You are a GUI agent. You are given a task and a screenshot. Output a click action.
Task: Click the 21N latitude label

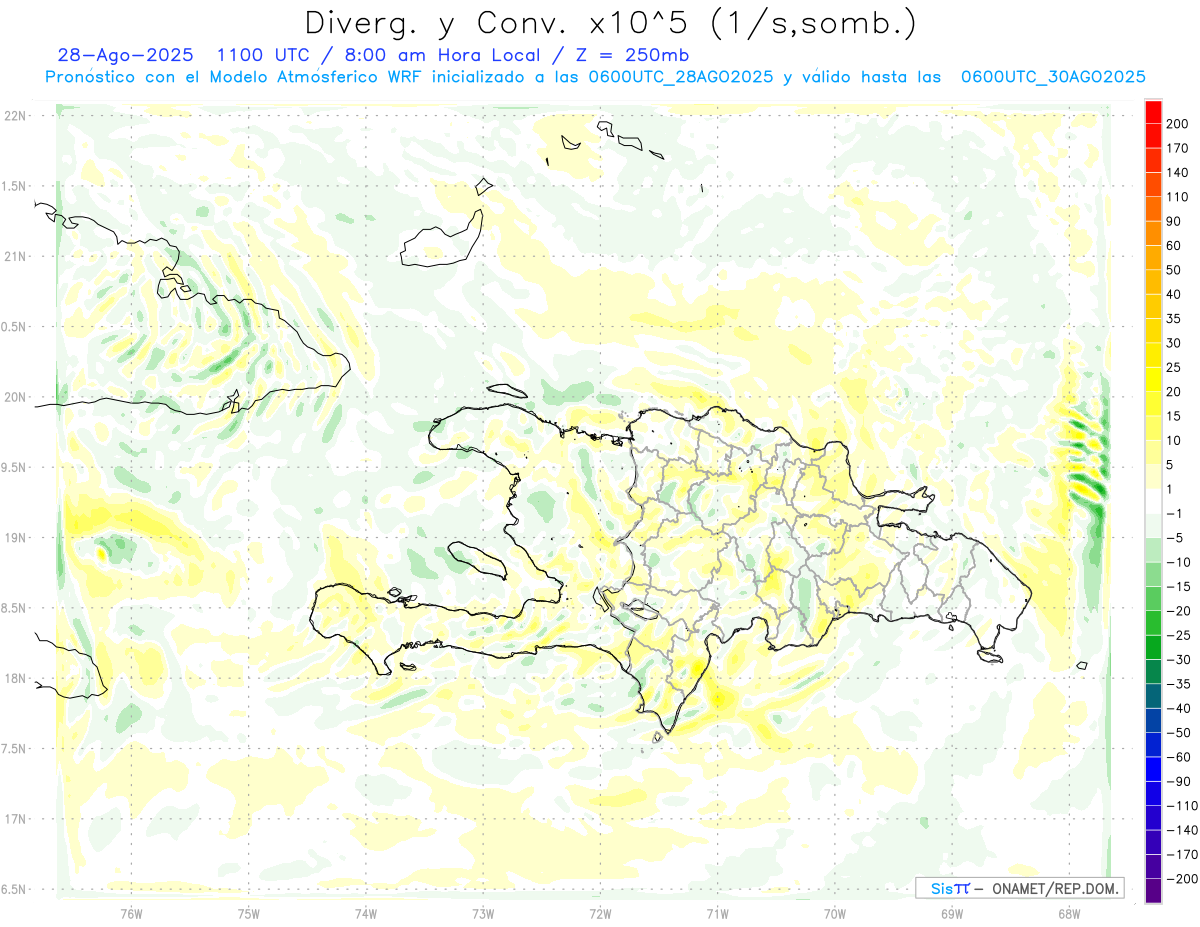coord(14,256)
